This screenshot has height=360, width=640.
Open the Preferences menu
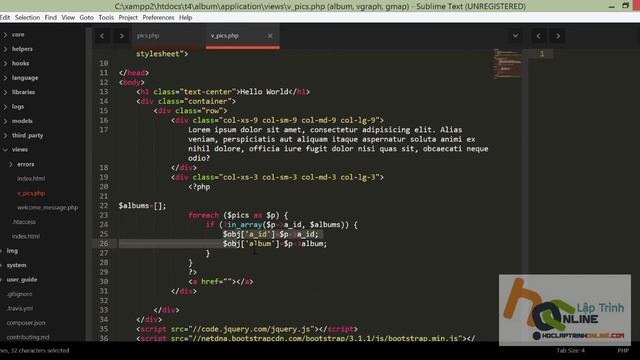[158, 18]
